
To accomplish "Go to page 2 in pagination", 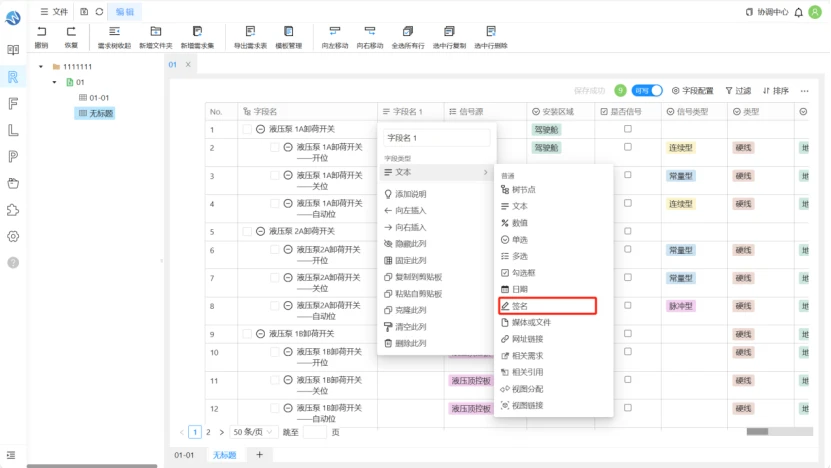I will coord(208,432).
